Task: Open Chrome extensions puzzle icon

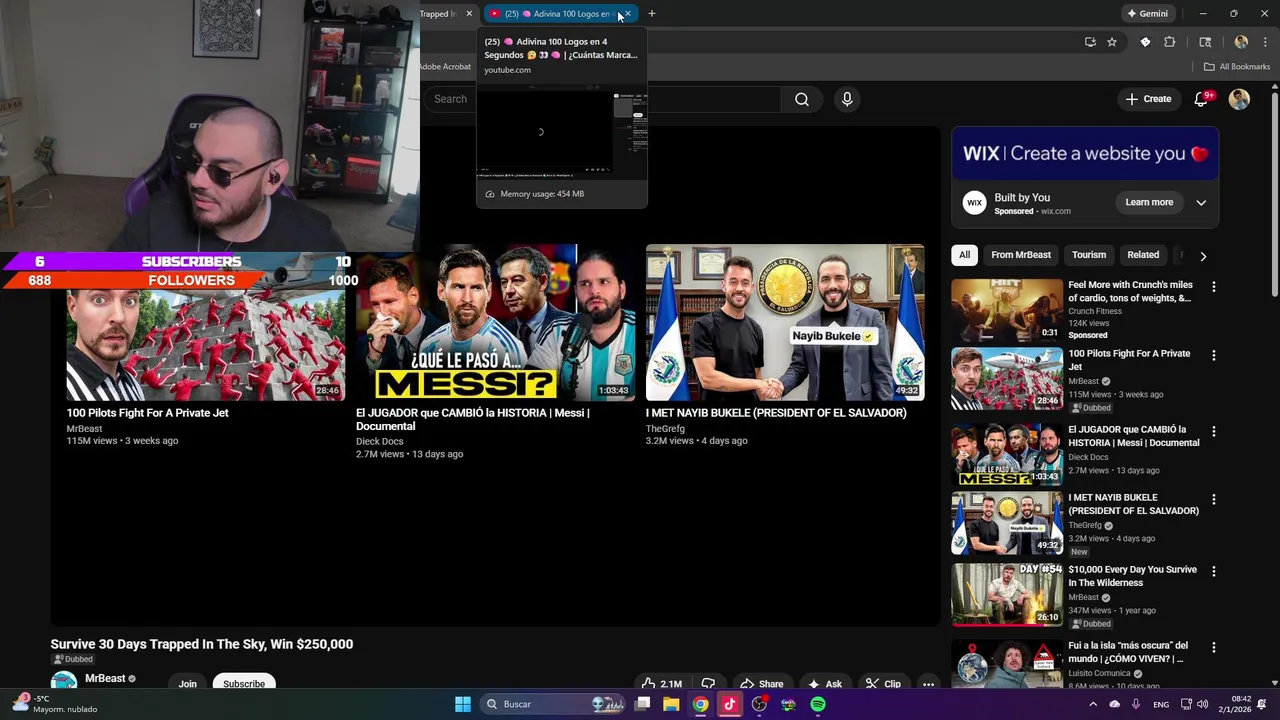Action: [1170, 42]
